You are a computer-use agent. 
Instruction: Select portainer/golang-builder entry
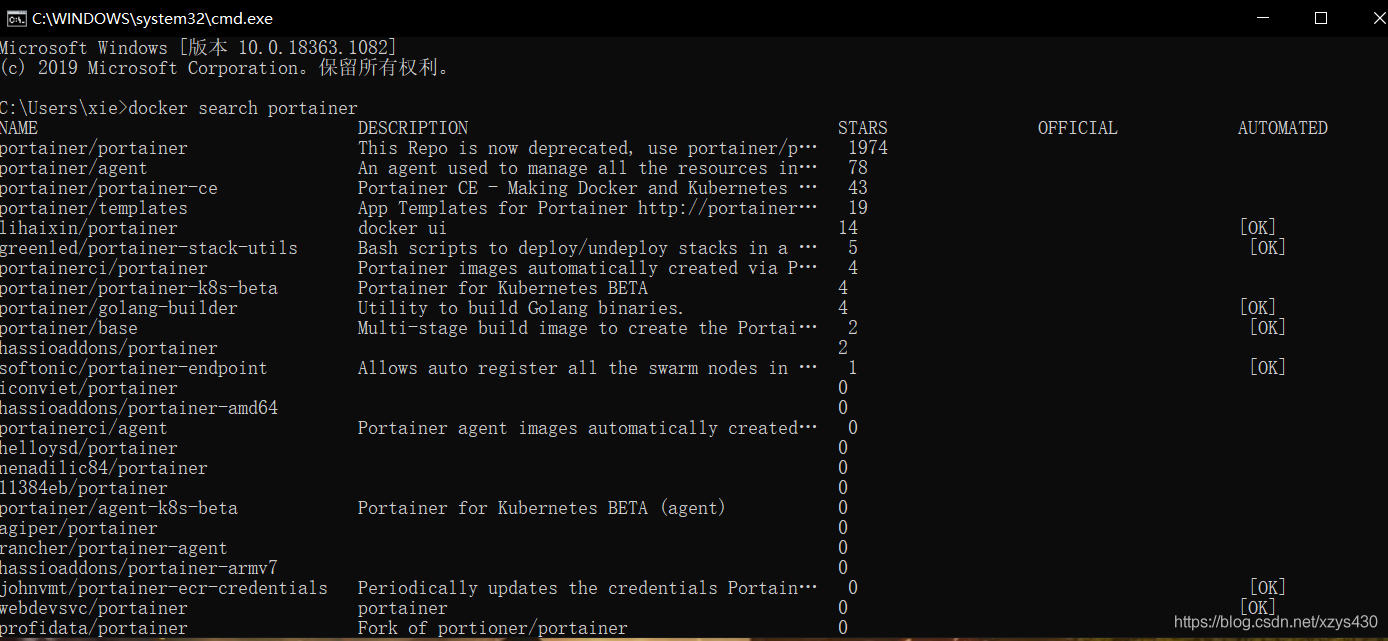click(119, 308)
